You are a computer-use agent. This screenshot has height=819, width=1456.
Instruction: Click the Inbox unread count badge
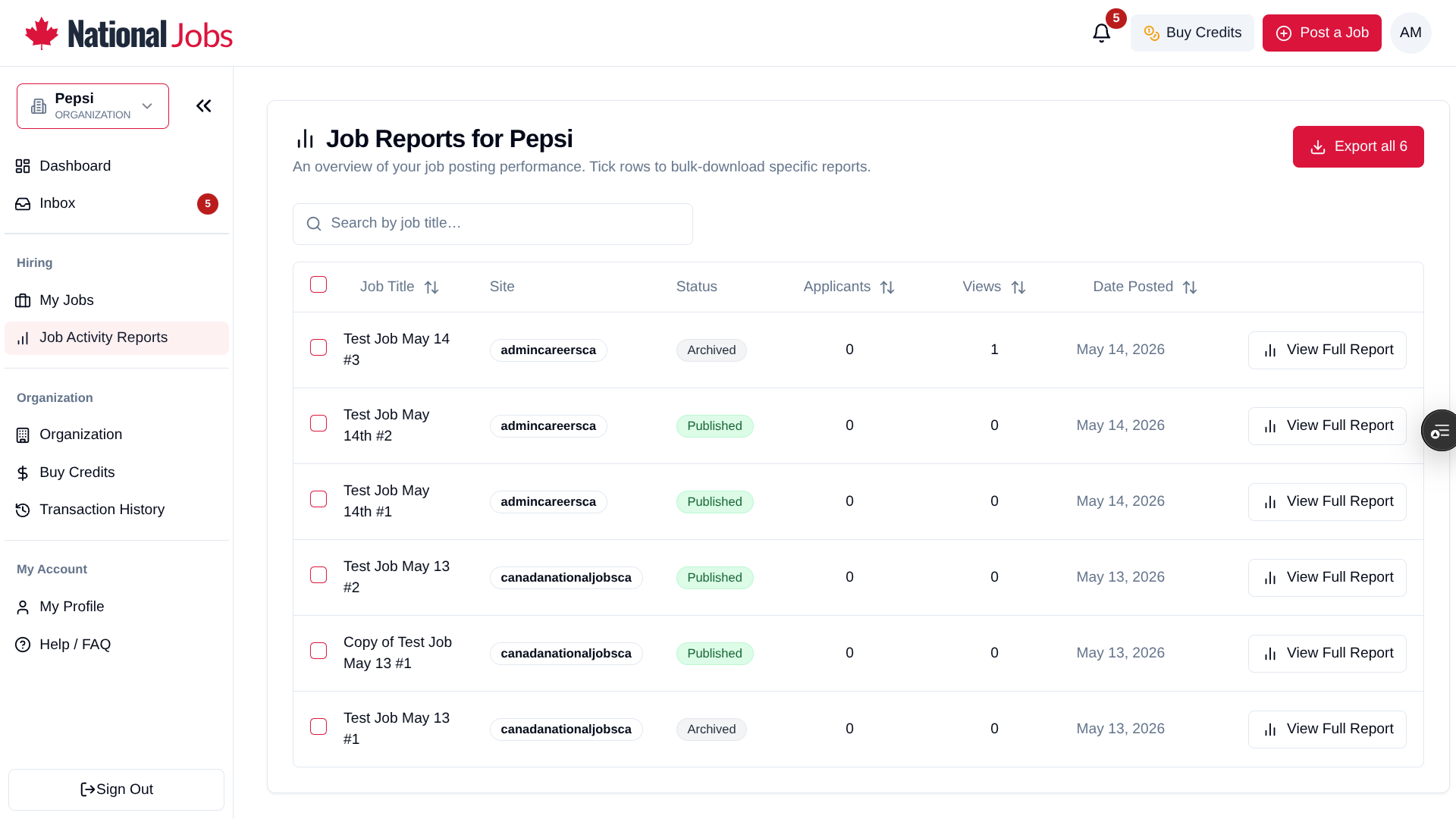tap(208, 204)
